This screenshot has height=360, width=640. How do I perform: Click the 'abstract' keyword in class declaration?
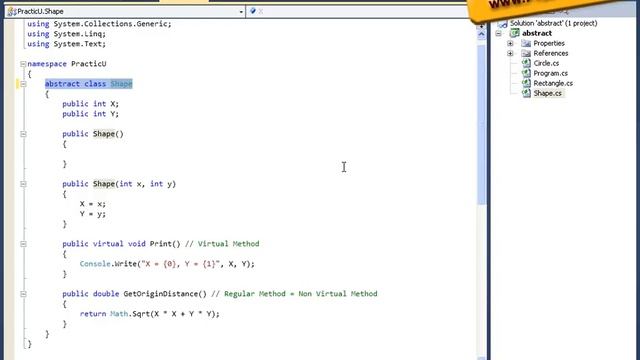tap(62, 84)
